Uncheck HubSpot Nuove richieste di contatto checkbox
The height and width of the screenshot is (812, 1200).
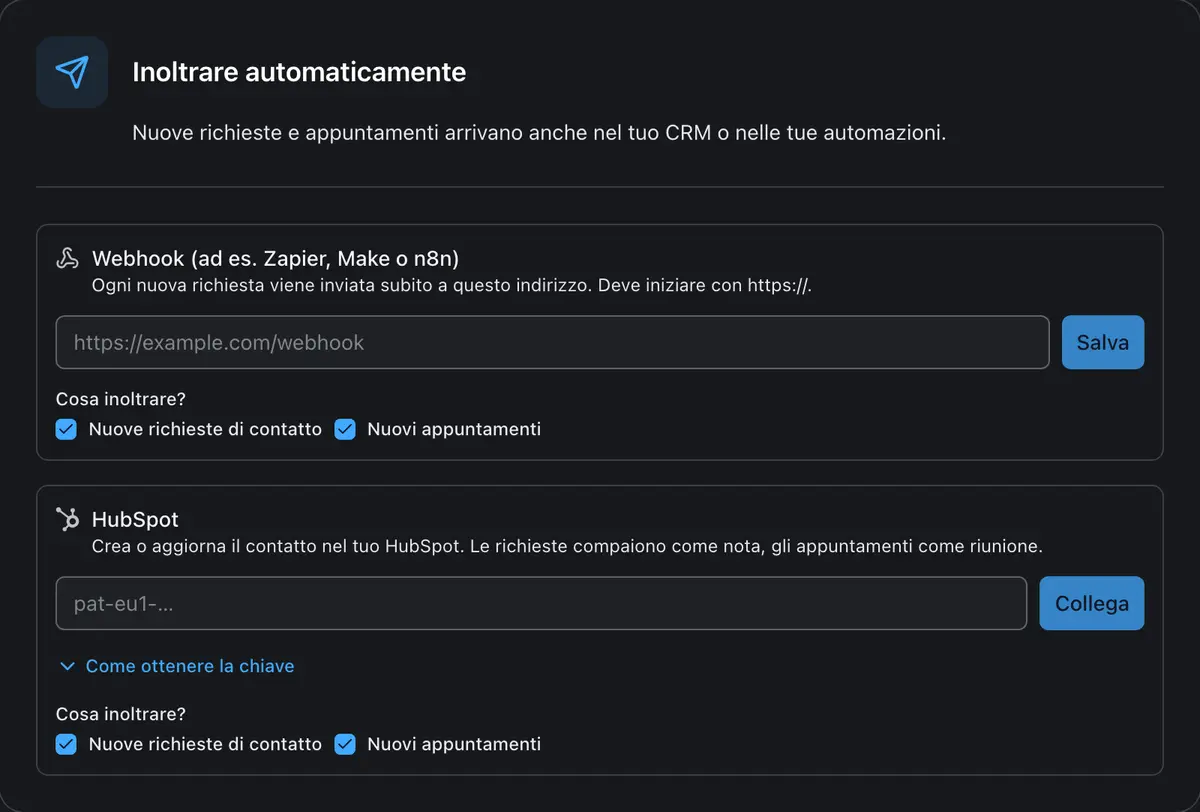pos(66,744)
